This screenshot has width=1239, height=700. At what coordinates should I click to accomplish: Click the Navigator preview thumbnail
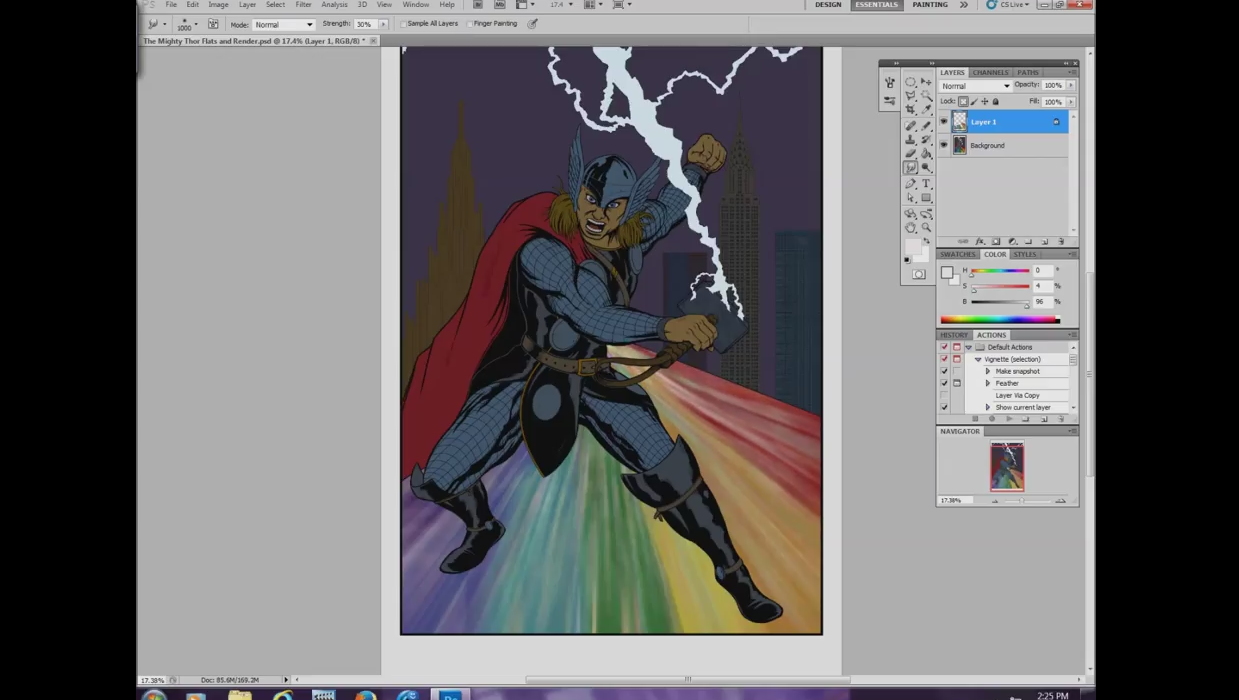click(x=1007, y=466)
